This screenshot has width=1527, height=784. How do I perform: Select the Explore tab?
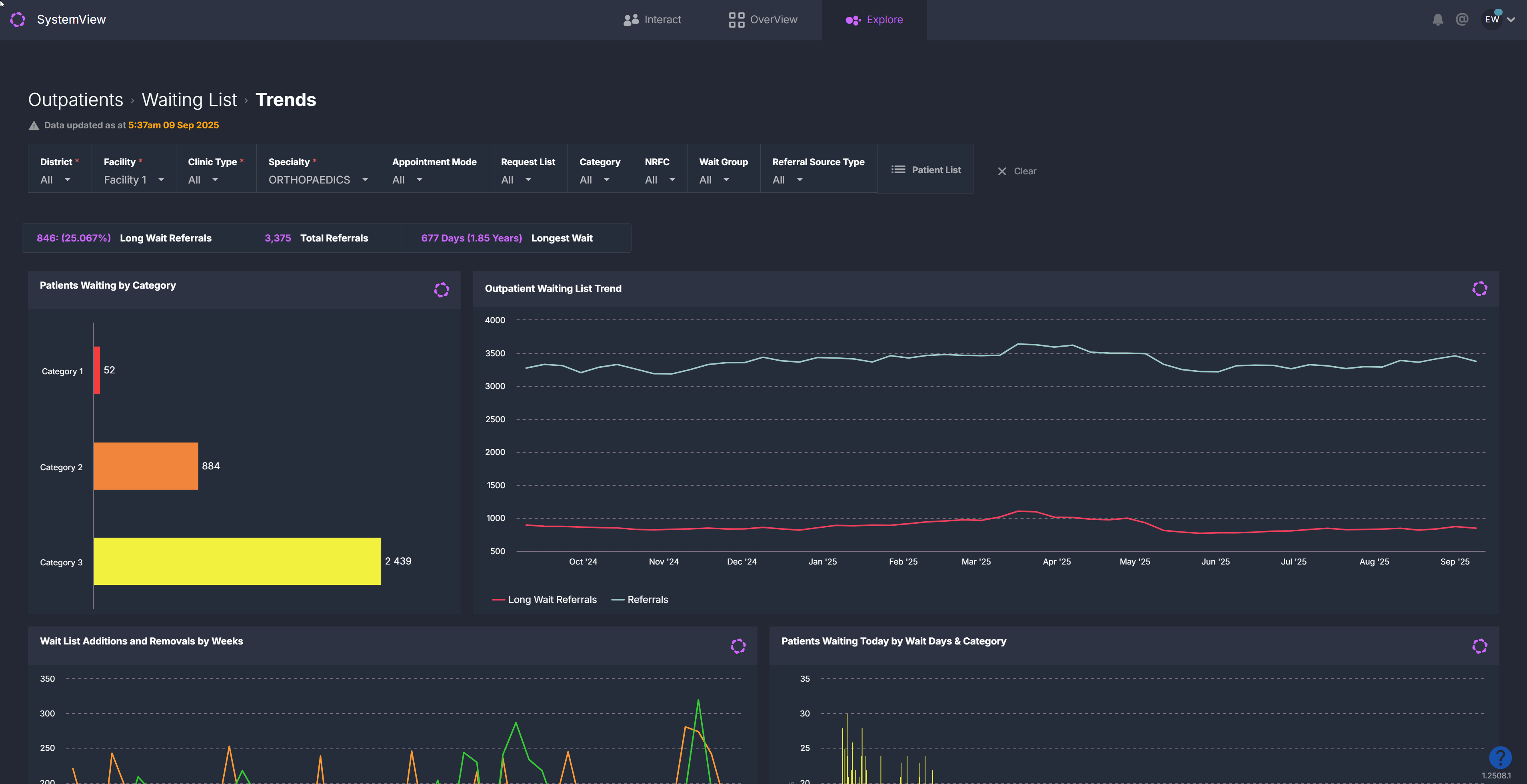(874, 20)
